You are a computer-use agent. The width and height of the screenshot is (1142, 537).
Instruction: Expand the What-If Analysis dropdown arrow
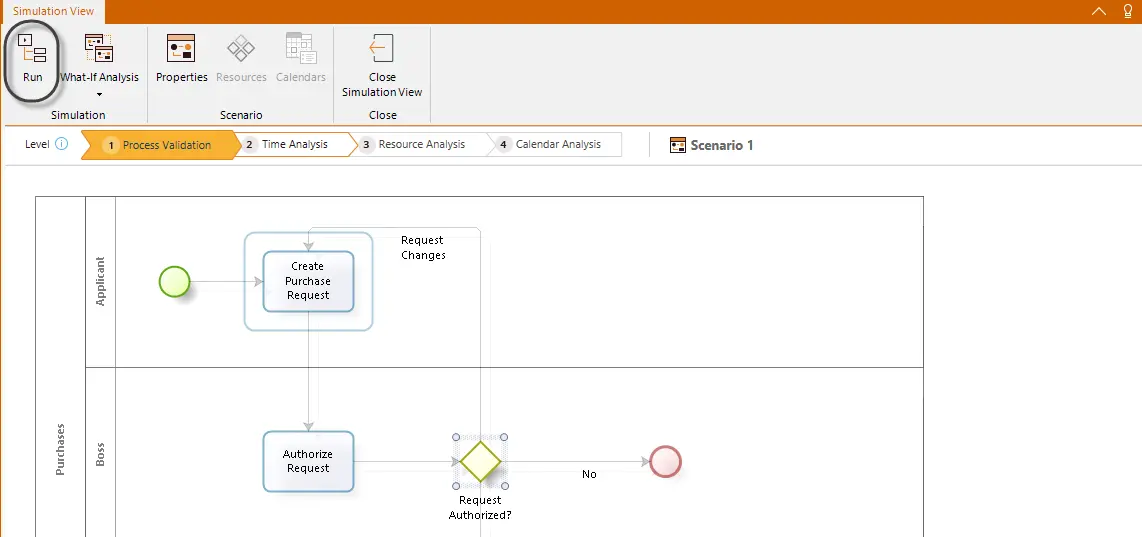pos(99,94)
